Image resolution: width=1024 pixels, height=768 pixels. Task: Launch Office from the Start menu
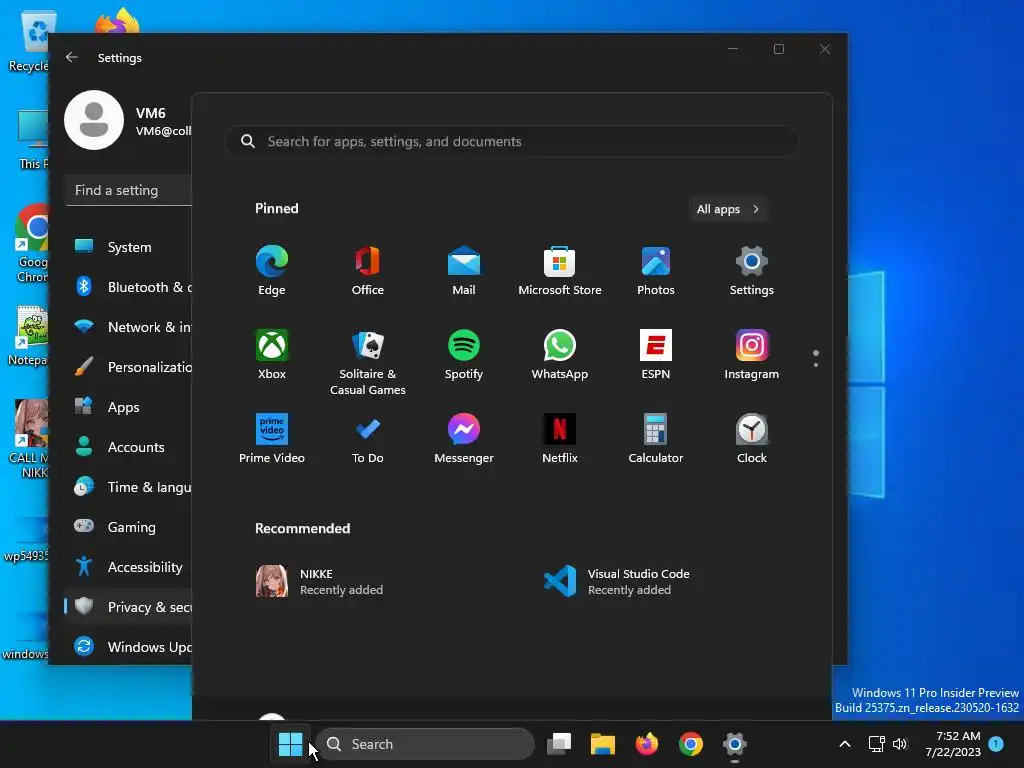(368, 270)
